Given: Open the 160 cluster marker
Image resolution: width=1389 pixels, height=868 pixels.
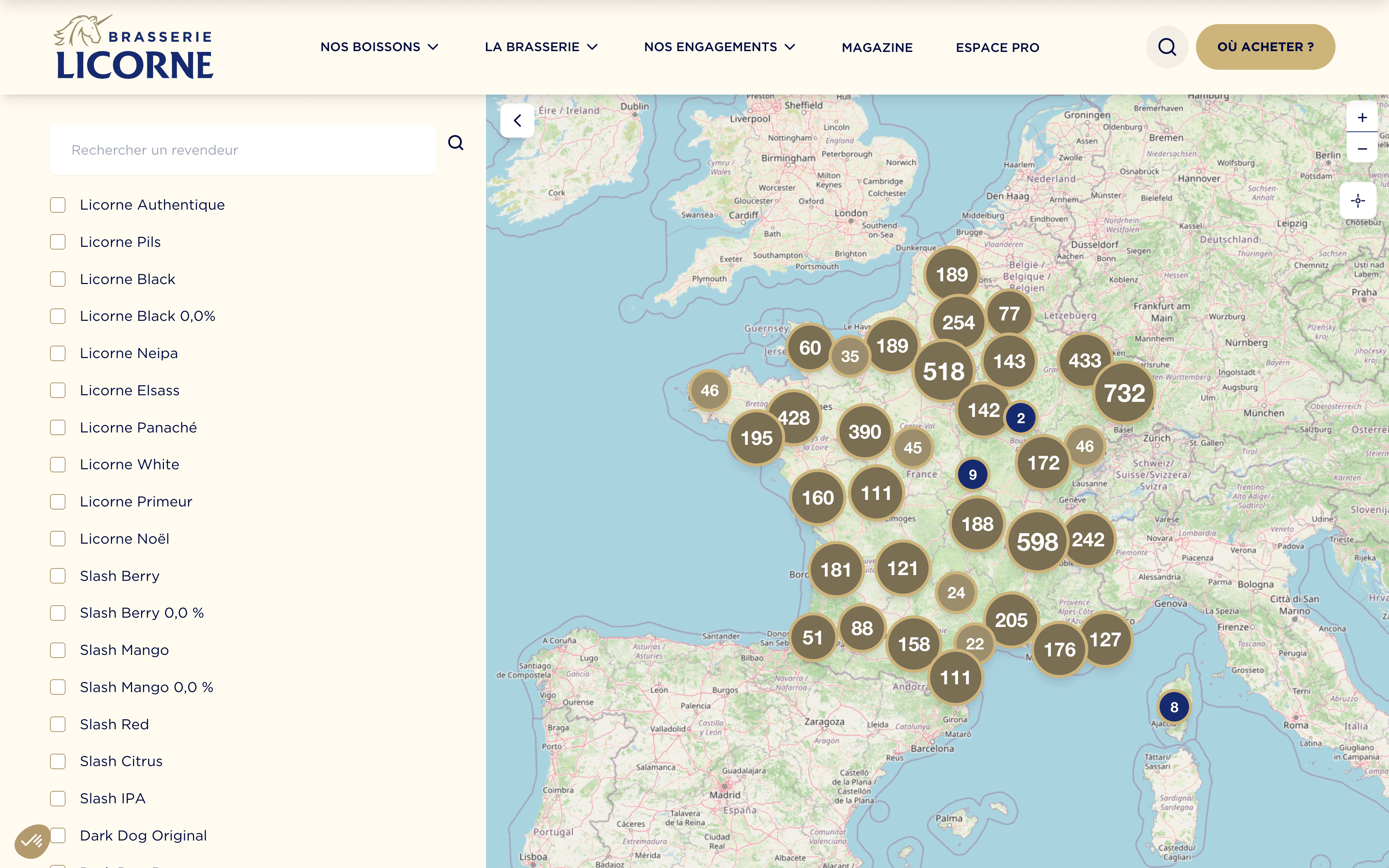Looking at the screenshot, I should tap(817, 498).
